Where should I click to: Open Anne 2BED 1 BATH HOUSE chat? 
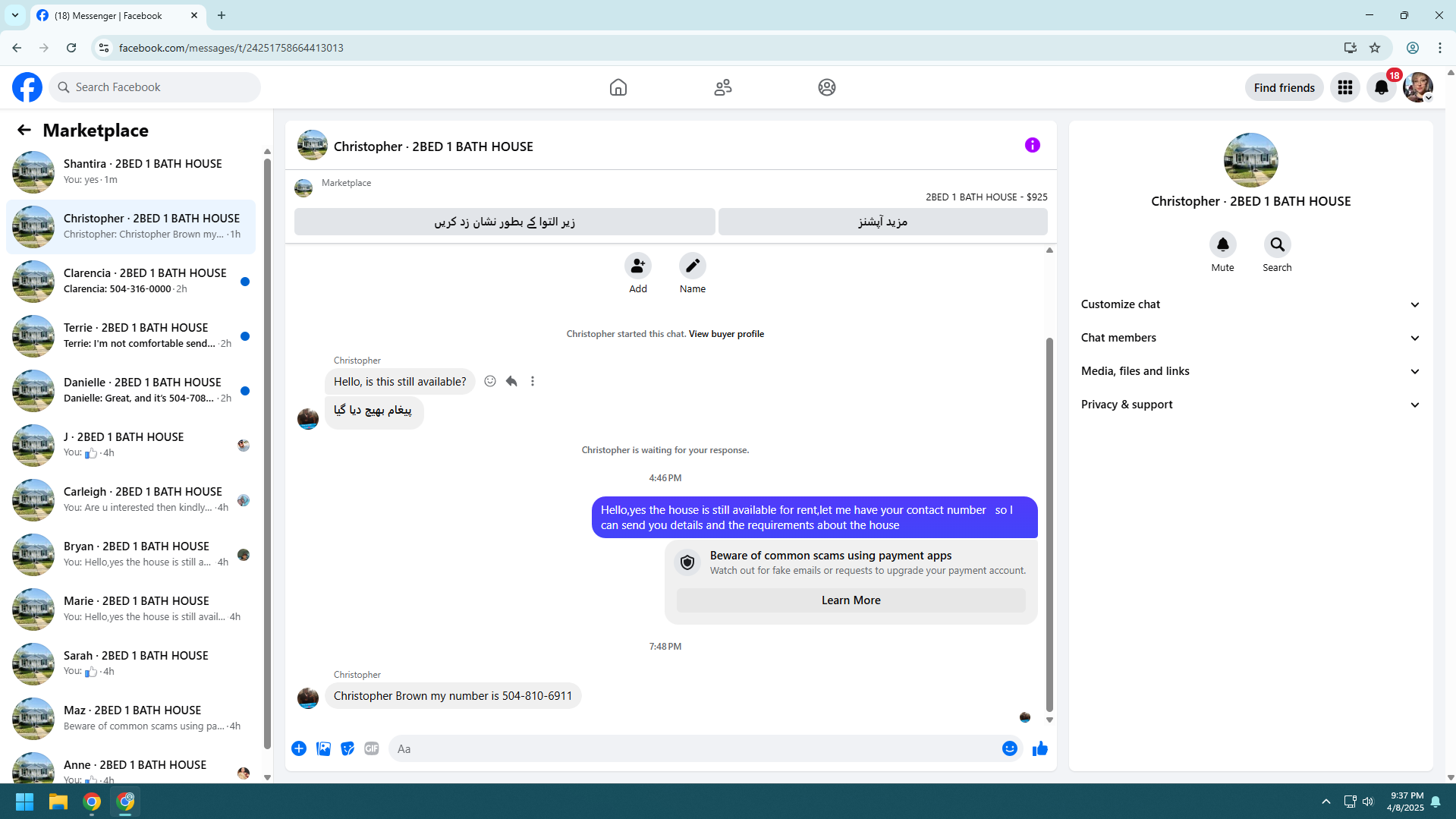(131, 765)
